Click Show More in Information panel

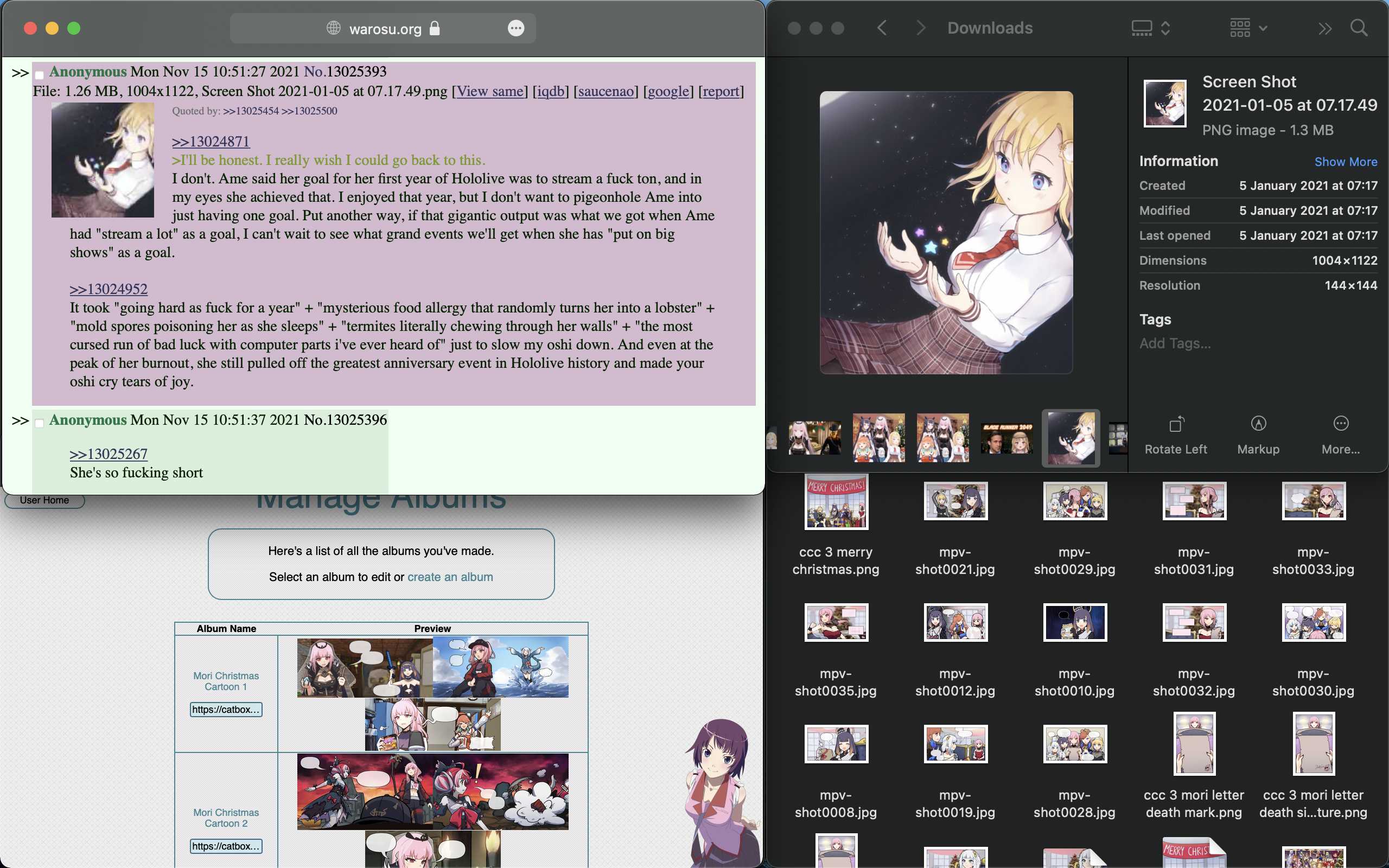pos(1346,162)
